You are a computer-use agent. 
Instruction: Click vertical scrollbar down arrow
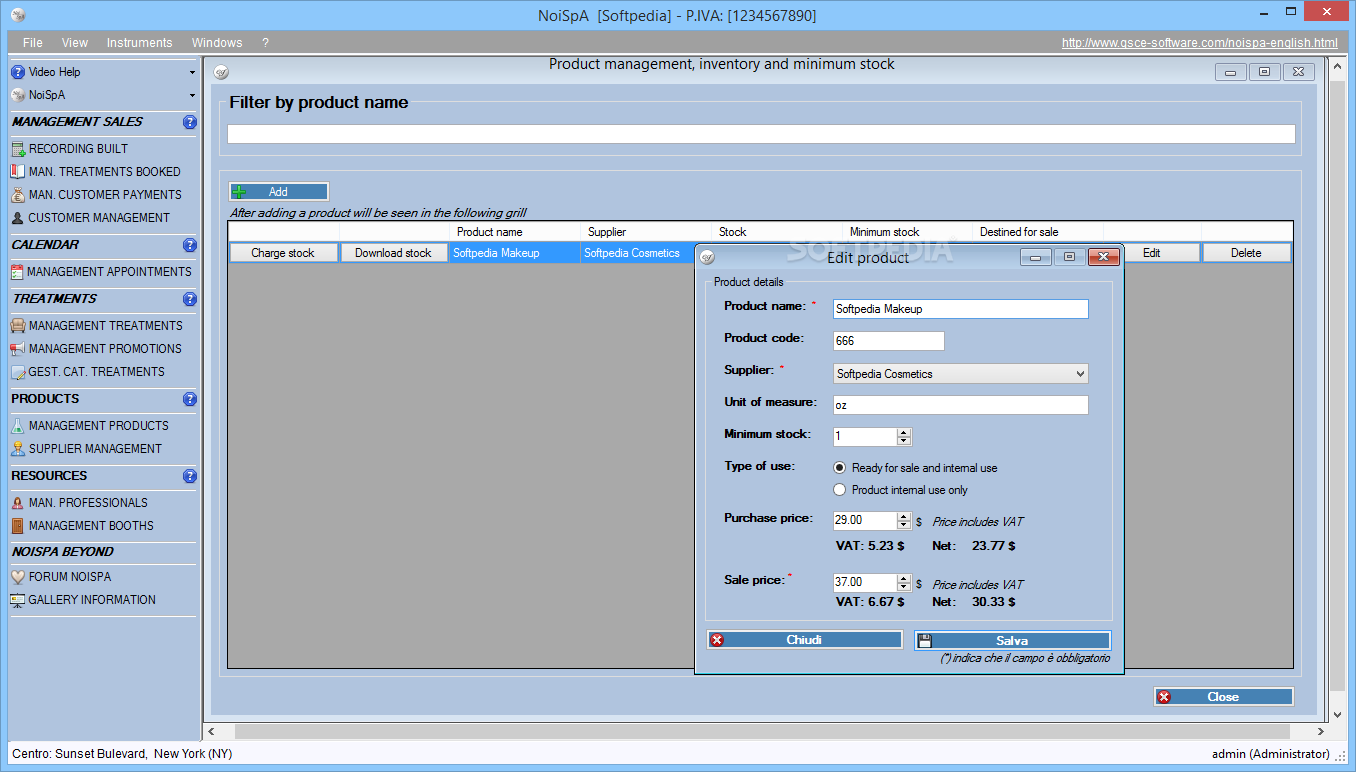[x=1338, y=715]
